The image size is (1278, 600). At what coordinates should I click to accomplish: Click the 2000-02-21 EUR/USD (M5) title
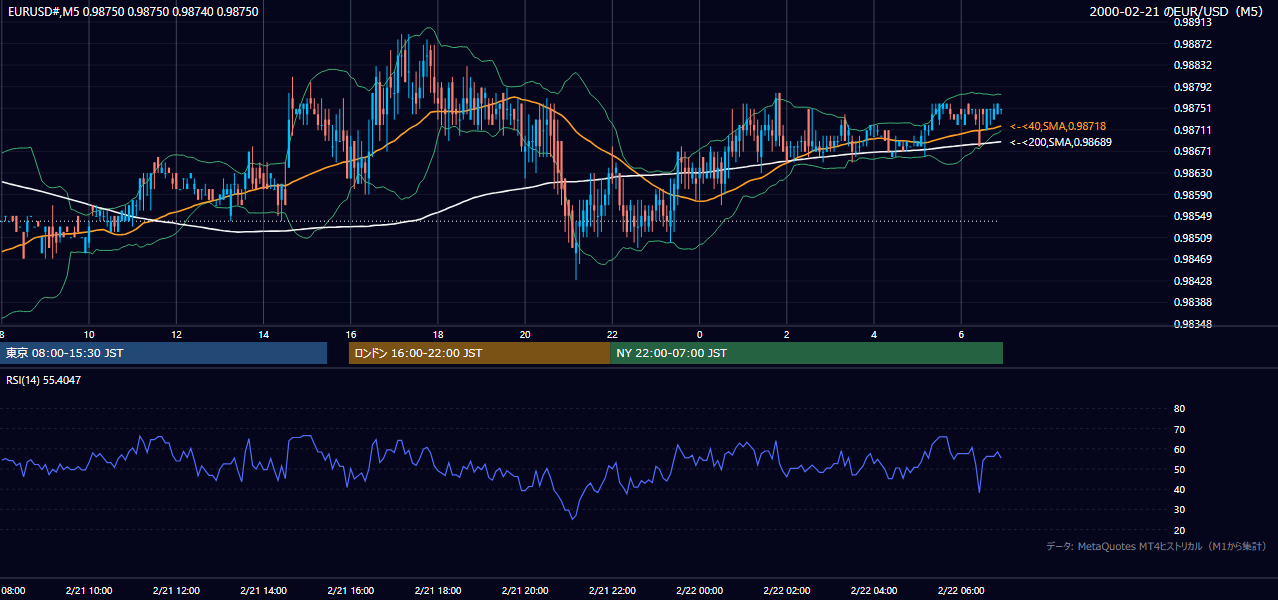coord(1177,11)
